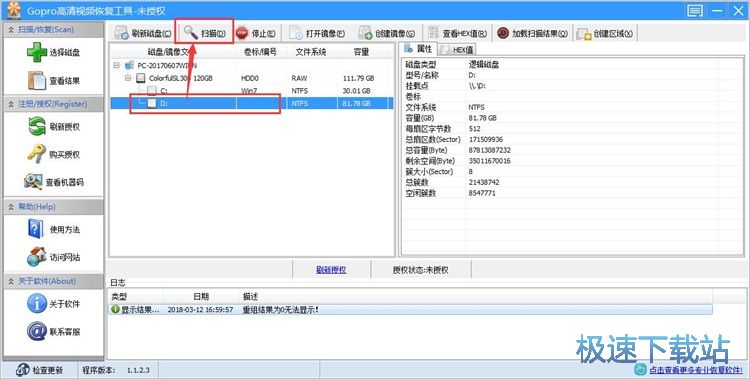Switch to the HEX值 tab
The image size is (750, 379).
(x=457, y=49)
